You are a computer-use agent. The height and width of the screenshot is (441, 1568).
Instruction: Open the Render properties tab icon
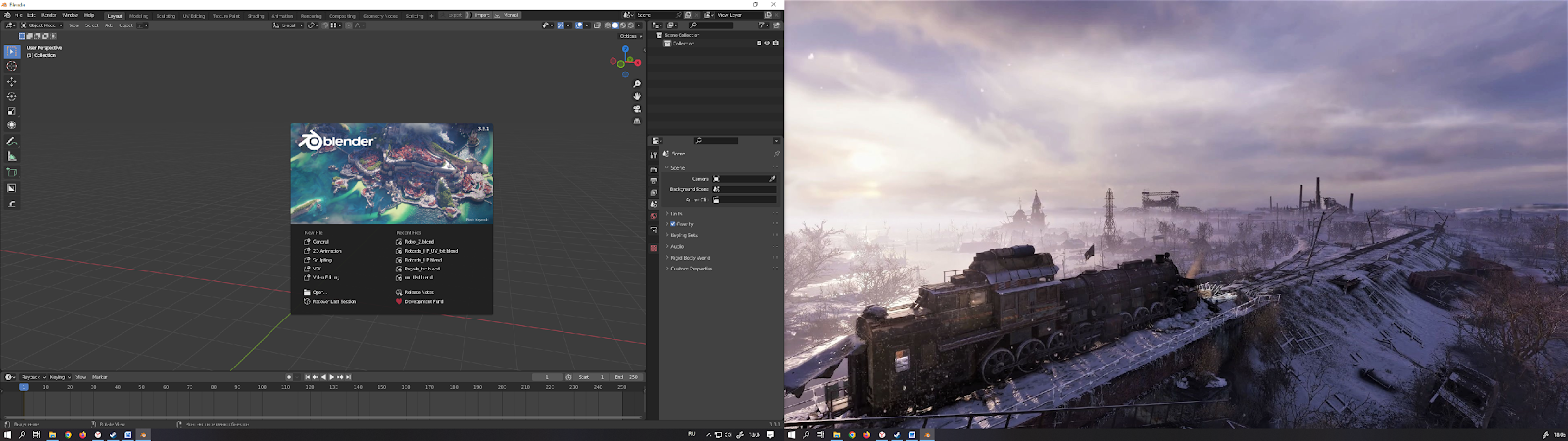coord(654,170)
